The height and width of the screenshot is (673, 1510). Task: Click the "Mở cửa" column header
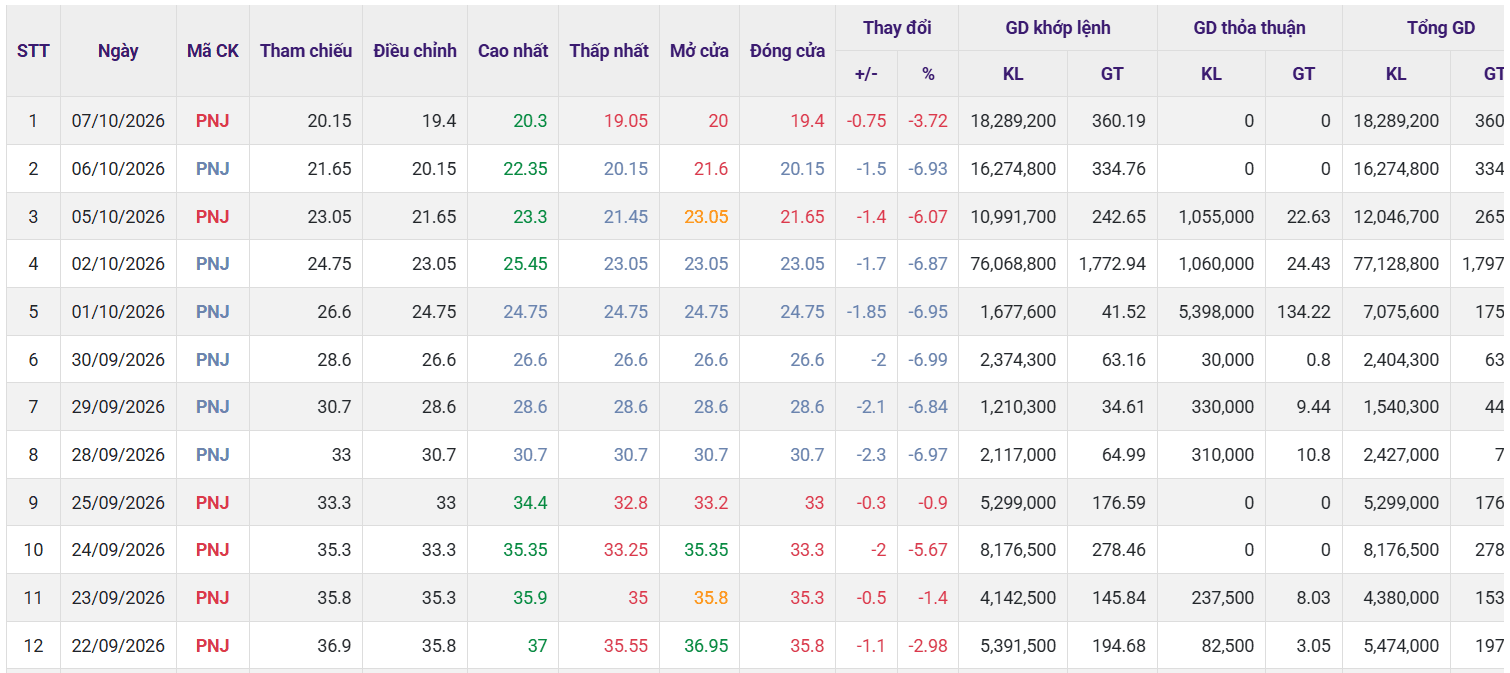click(x=699, y=51)
